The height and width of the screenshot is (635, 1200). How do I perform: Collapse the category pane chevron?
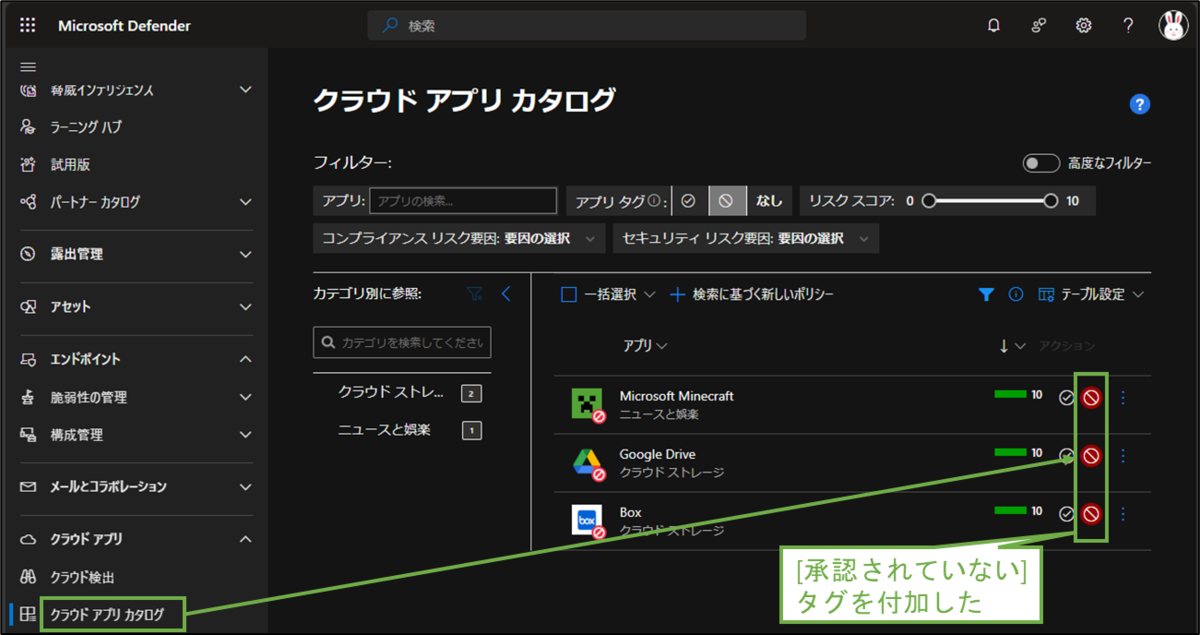(x=505, y=294)
